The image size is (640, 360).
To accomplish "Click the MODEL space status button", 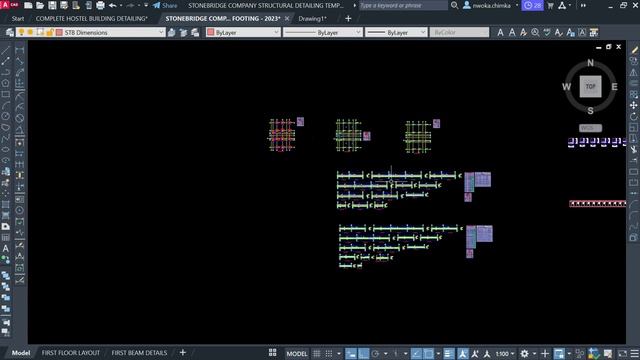I will 297,353.
